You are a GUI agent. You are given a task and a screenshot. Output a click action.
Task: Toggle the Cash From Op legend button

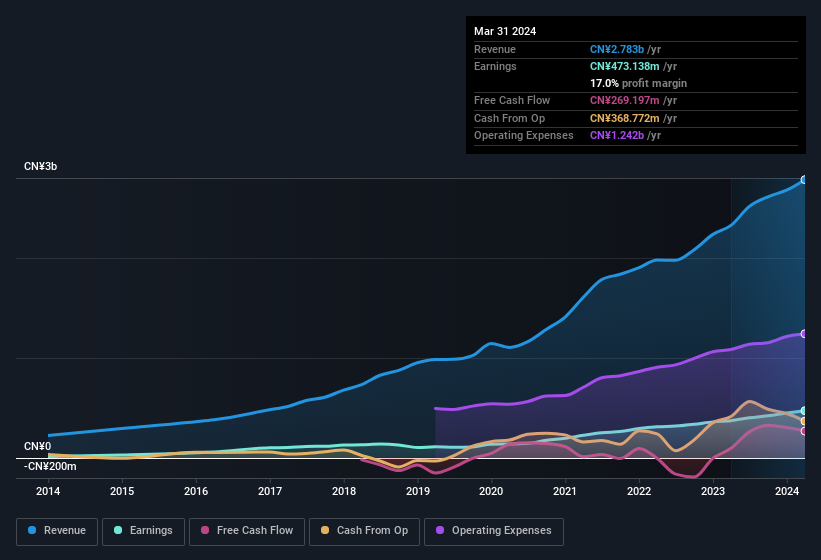point(364,532)
